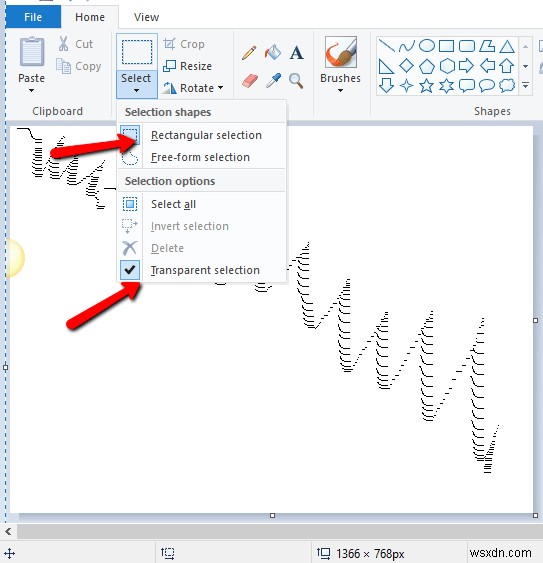
Task: Select the Eraser tool
Action: click(250, 80)
